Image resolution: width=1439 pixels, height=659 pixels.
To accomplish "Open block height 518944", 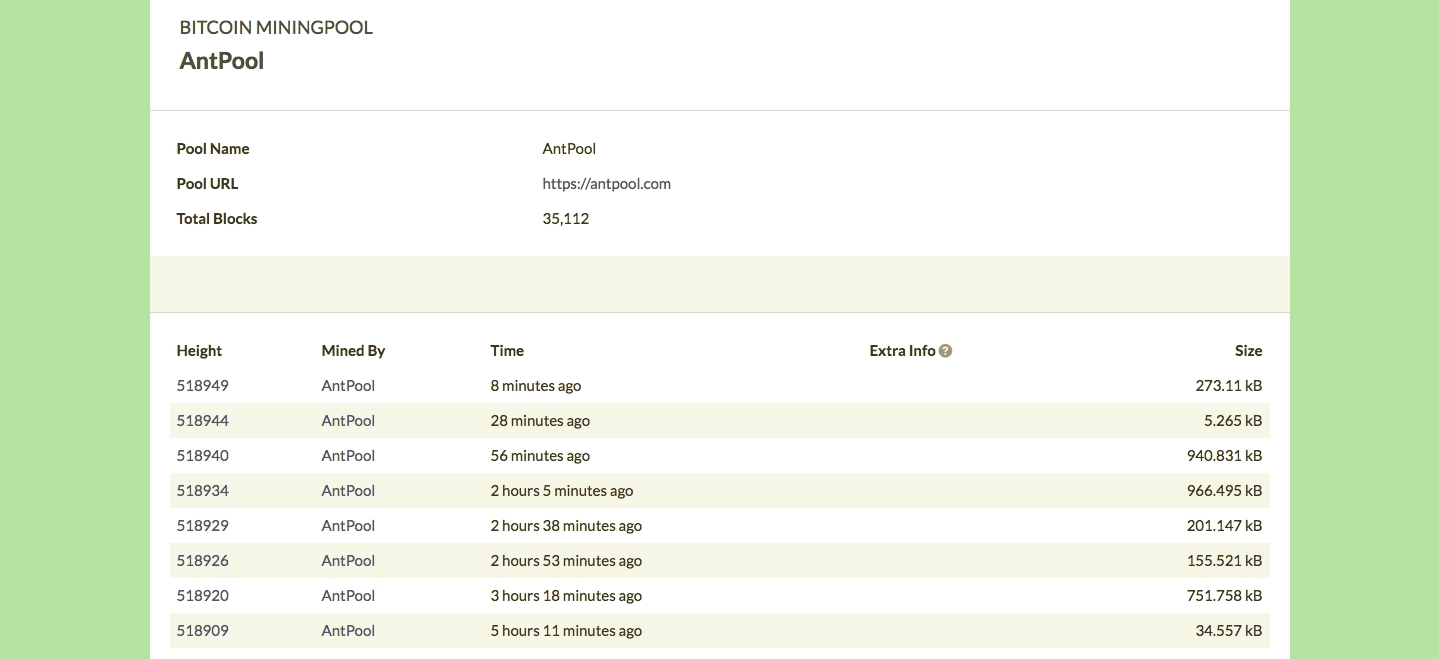I will pos(203,421).
